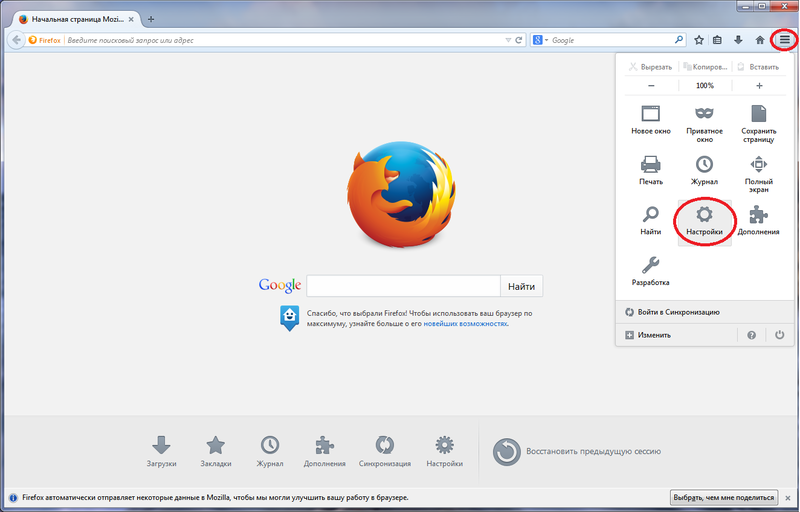Image resolution: width=800 pixels, height=512 pixels.
Task: Open the Downloads arrow in toolbar
Action: coord(738,40)
